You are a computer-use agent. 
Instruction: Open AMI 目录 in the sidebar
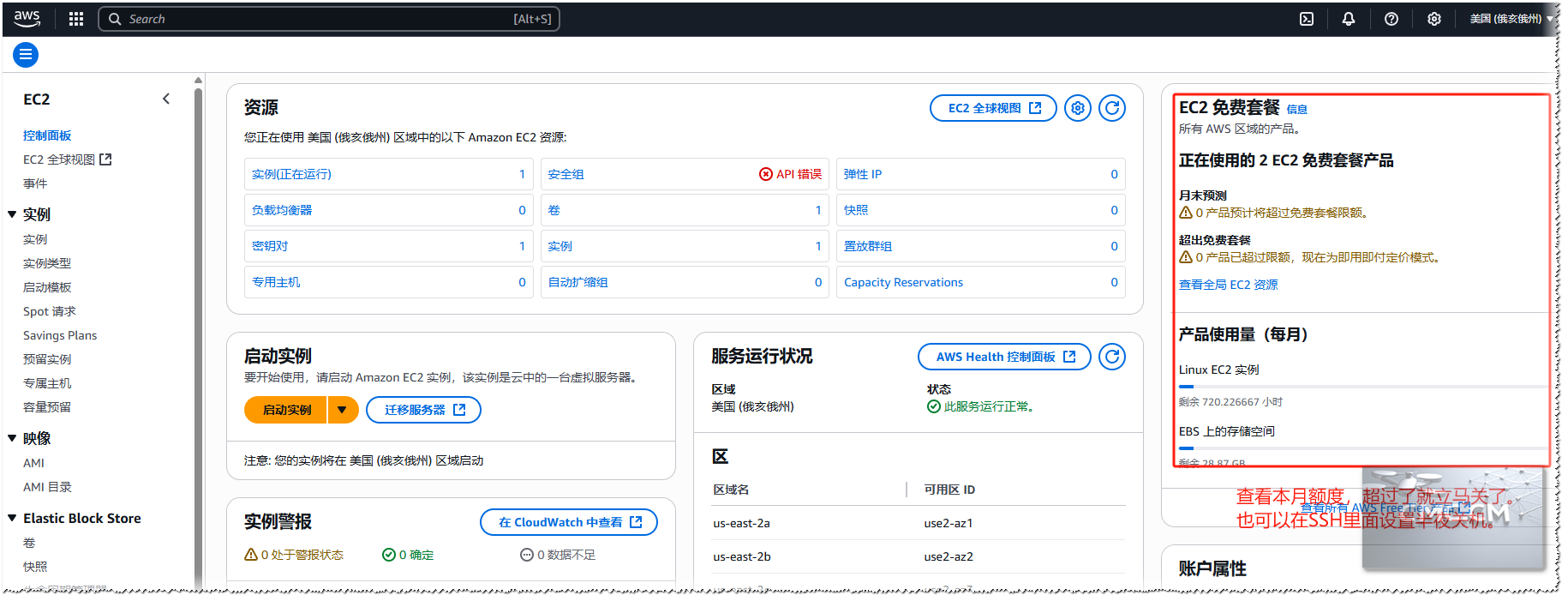pyautogui.click(x=47, y=487)
